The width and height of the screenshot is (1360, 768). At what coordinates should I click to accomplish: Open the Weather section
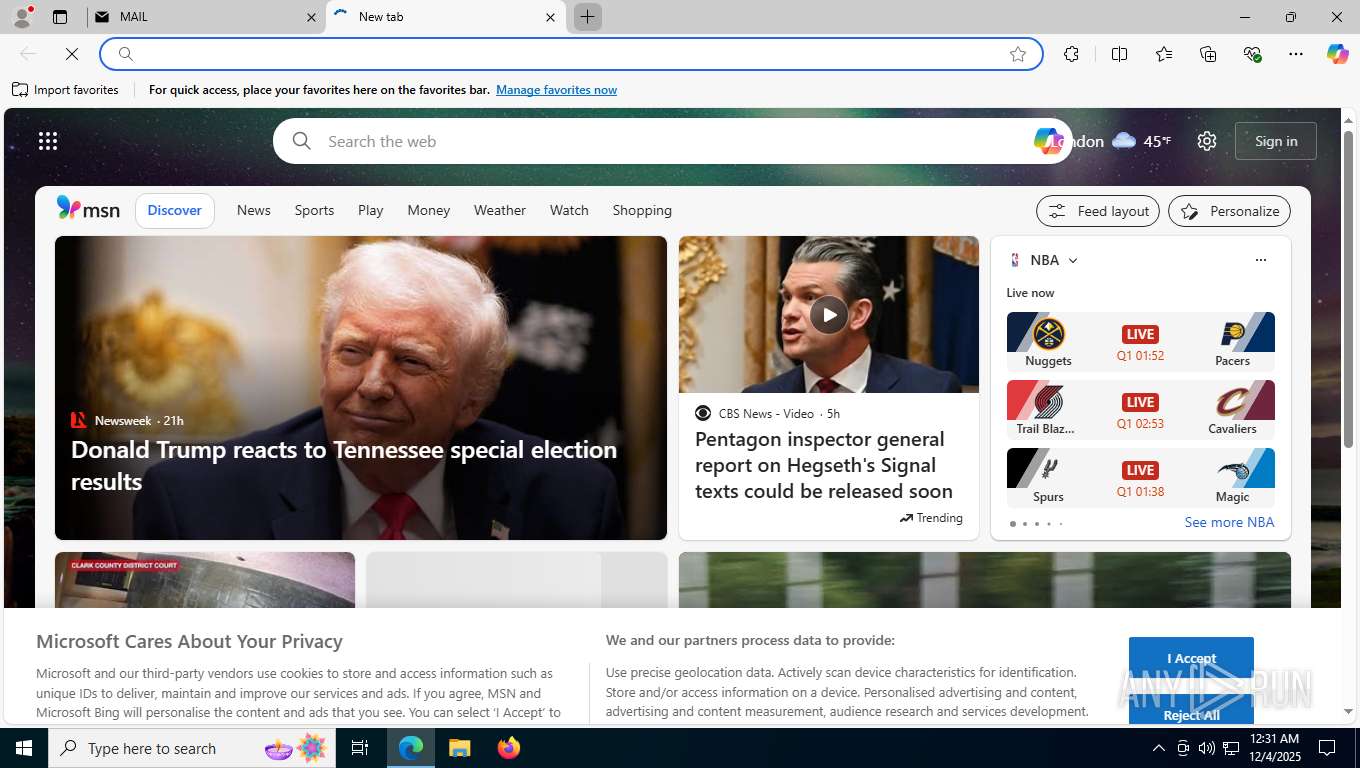point(500,210)
